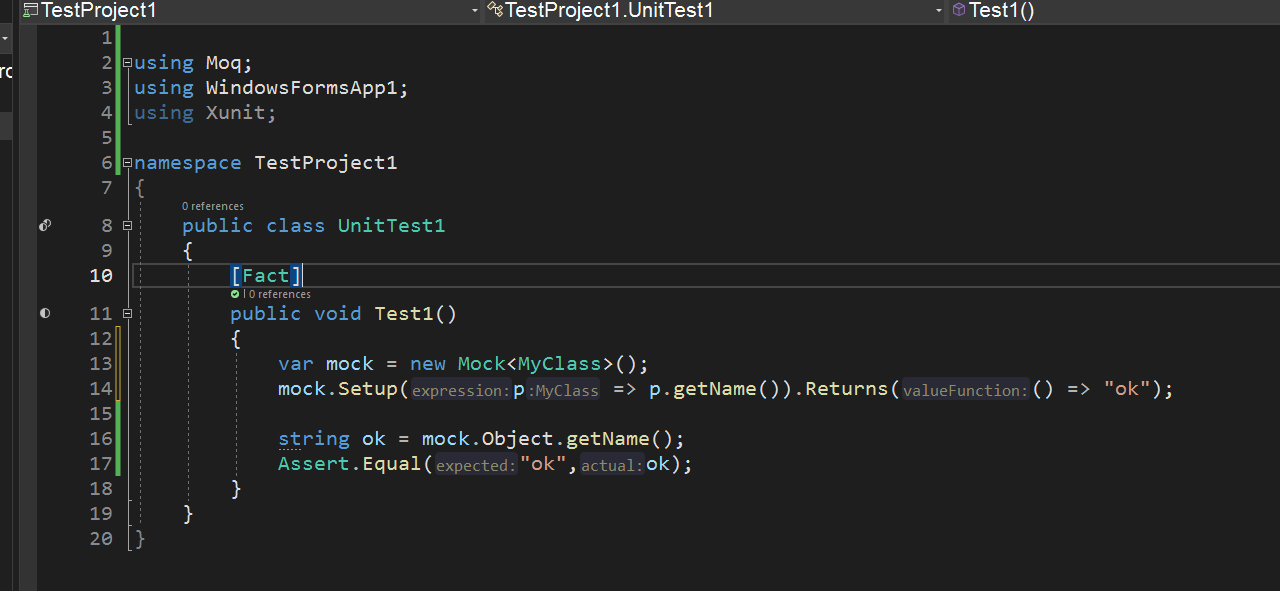
Task: Click getName on line 16
Action: coord(608,439)
